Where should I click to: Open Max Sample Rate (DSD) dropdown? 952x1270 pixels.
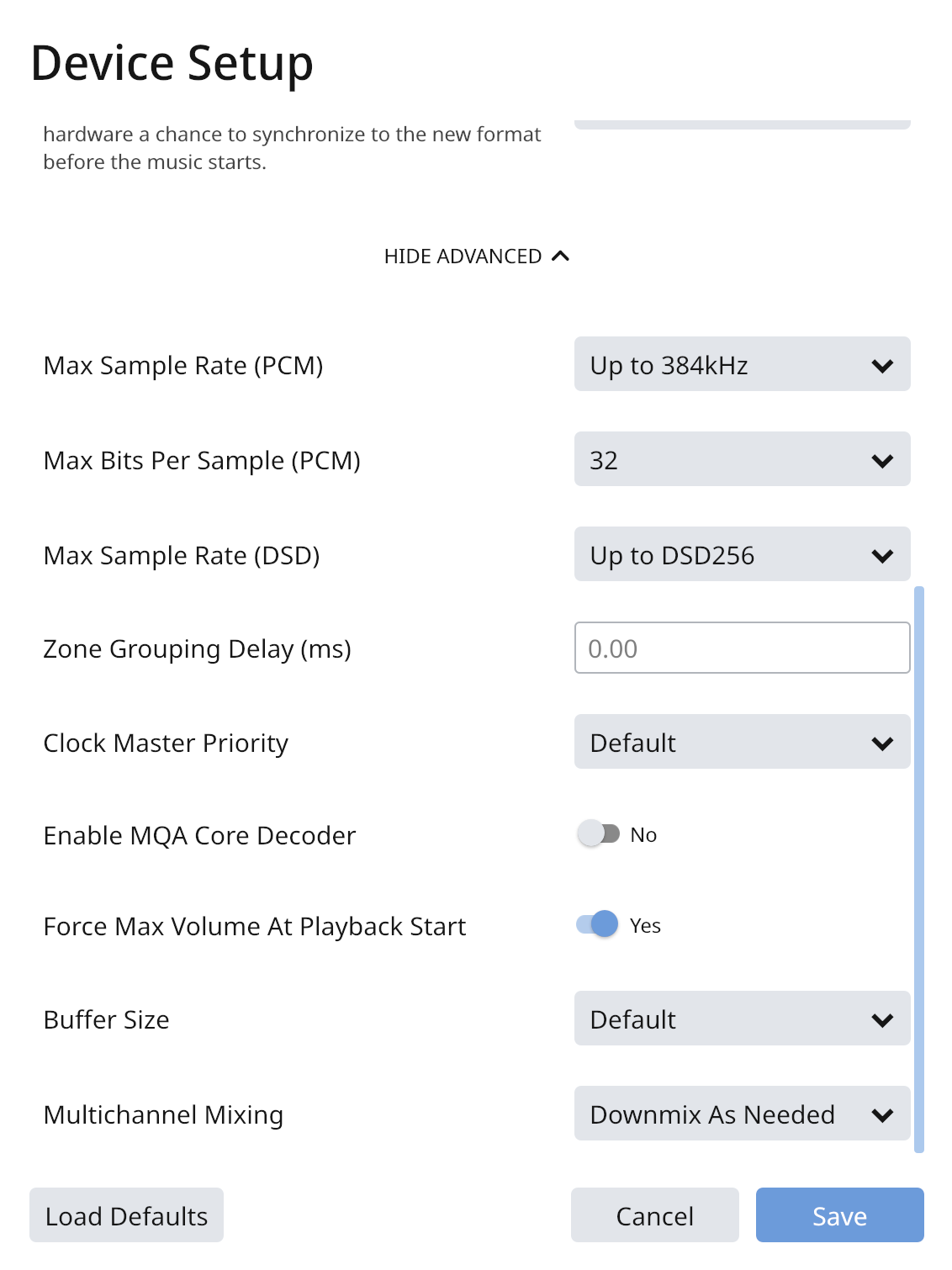click(x=742, y=554)
